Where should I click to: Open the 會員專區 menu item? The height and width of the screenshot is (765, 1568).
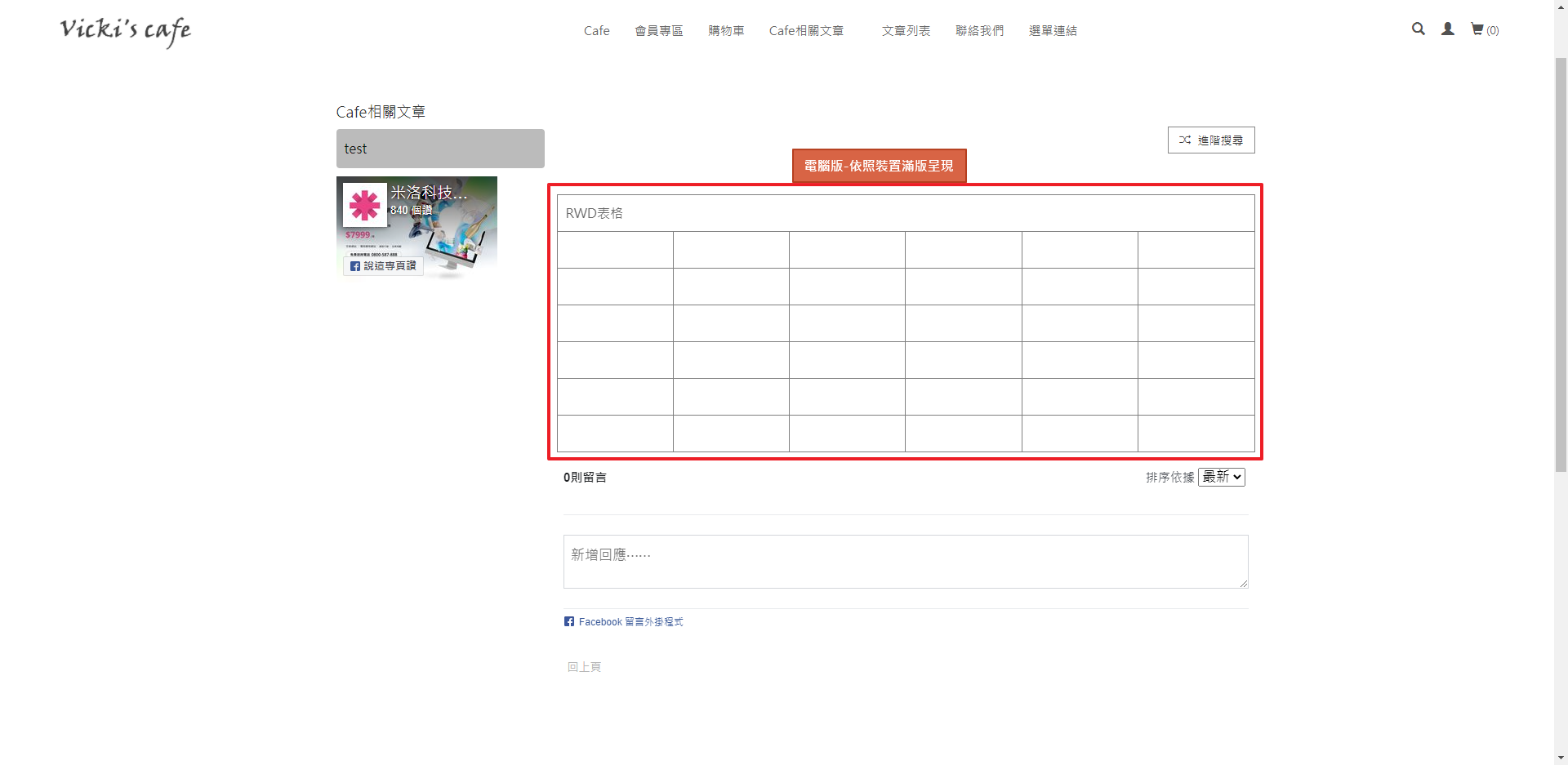click(658, 31)
